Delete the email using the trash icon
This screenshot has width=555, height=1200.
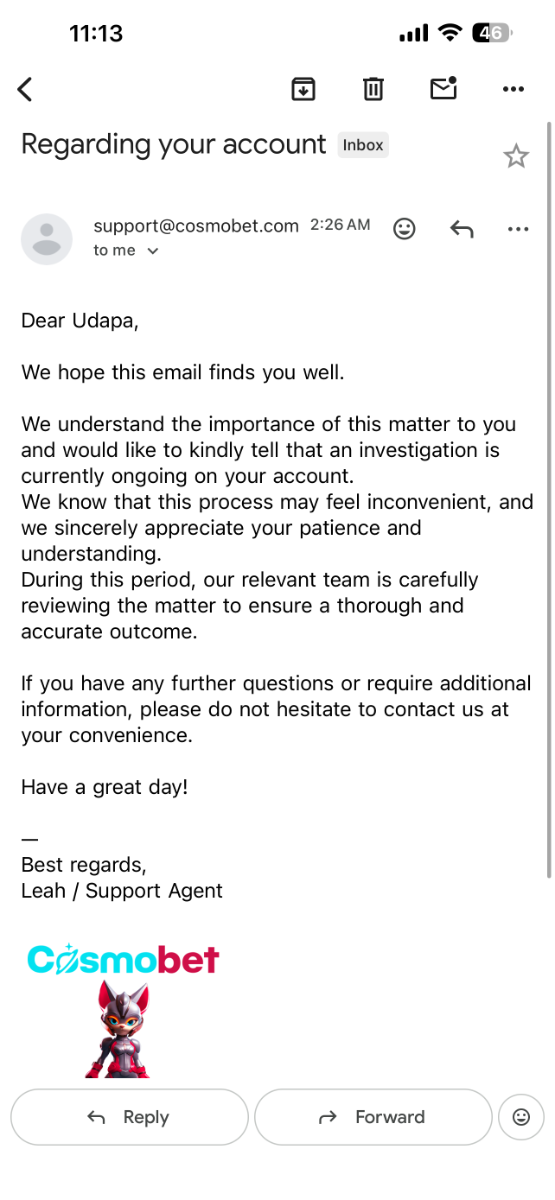point(373,89)
